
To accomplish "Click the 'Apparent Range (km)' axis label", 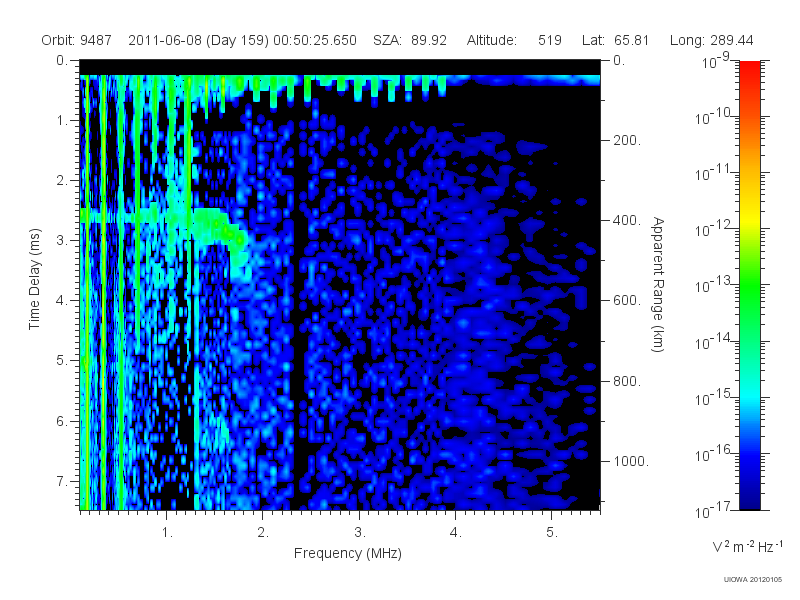I will [x=658, y=284].
